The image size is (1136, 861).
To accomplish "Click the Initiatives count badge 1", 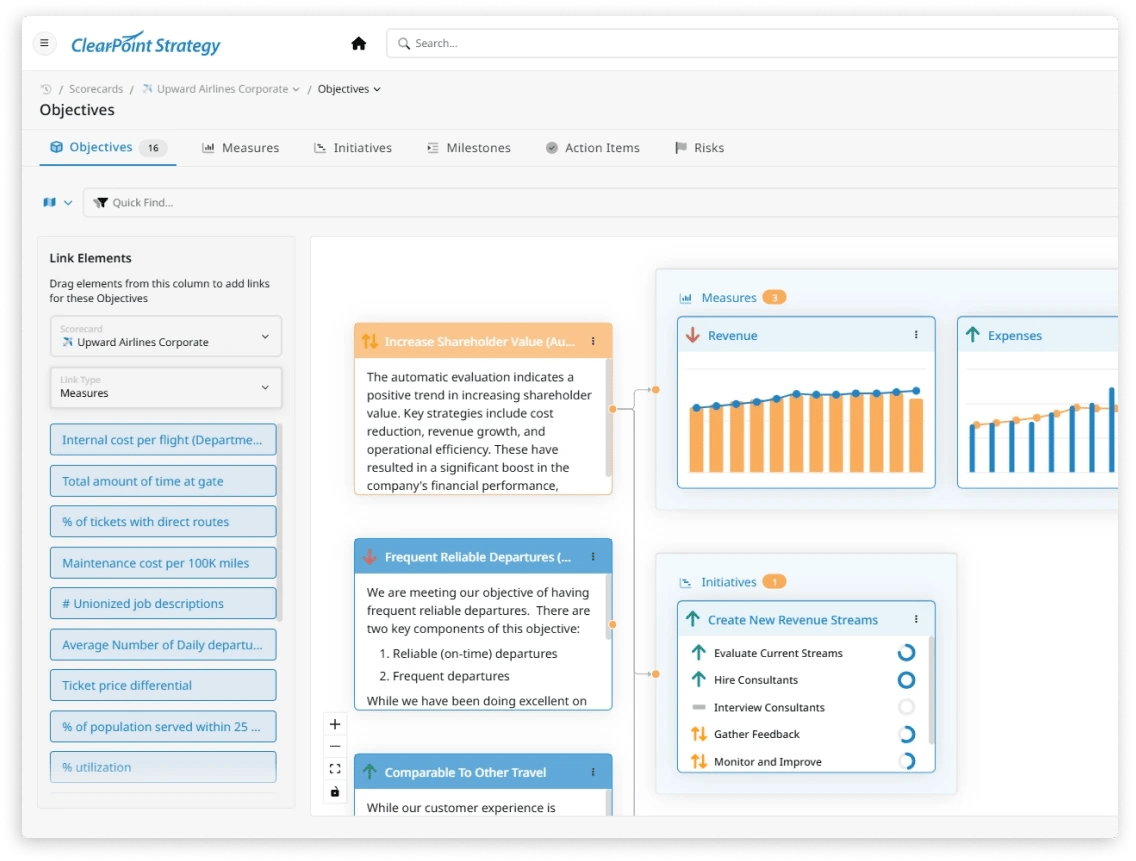I will click(x=774, y=582).
